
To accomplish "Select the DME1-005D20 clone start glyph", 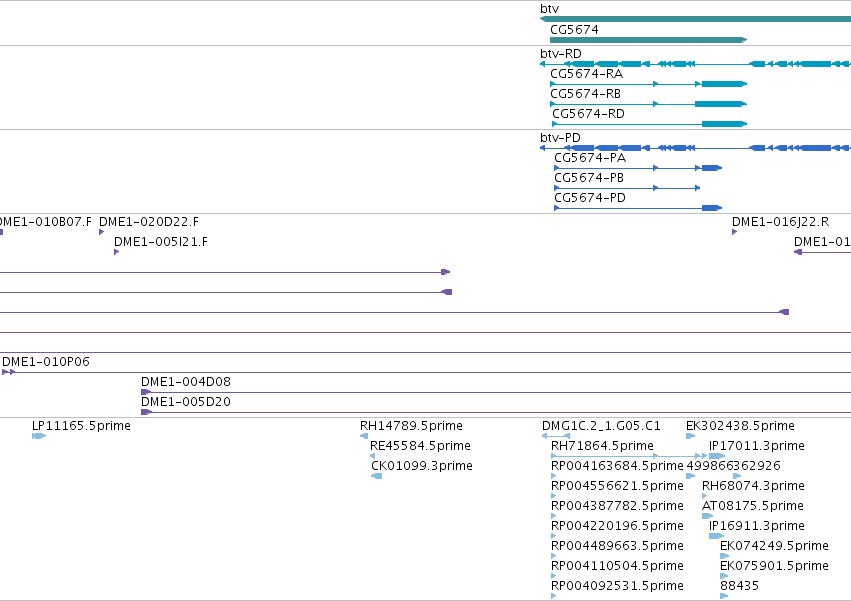I will [x=147, y=413].
